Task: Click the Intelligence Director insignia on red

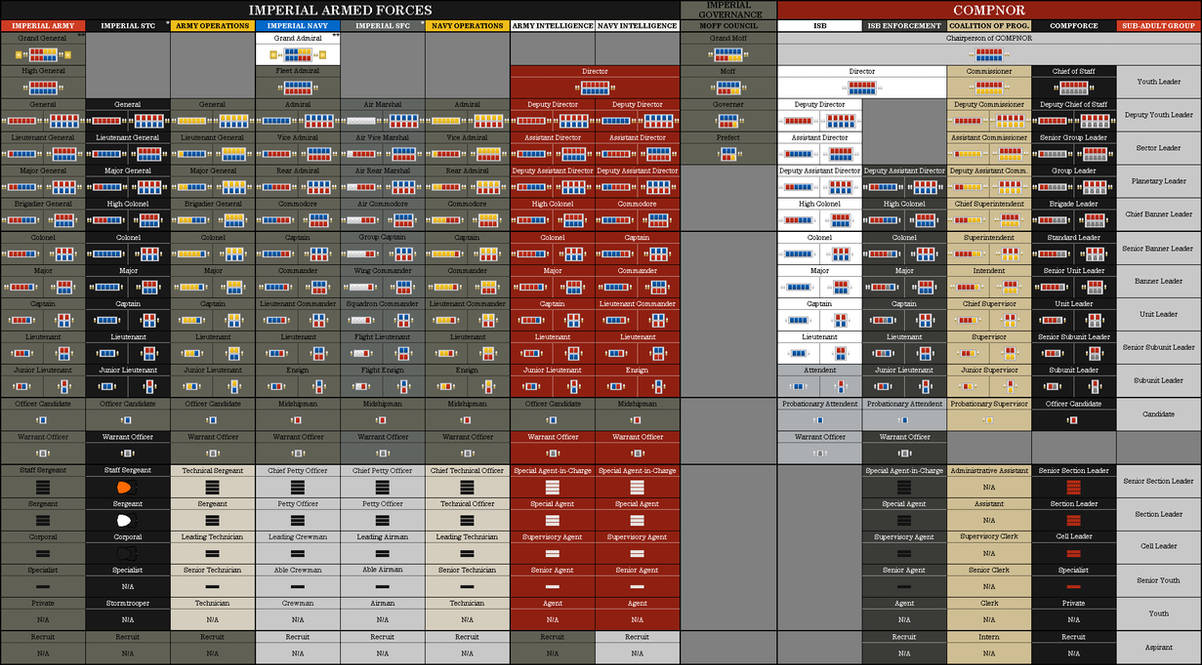Action: [595, 88]
